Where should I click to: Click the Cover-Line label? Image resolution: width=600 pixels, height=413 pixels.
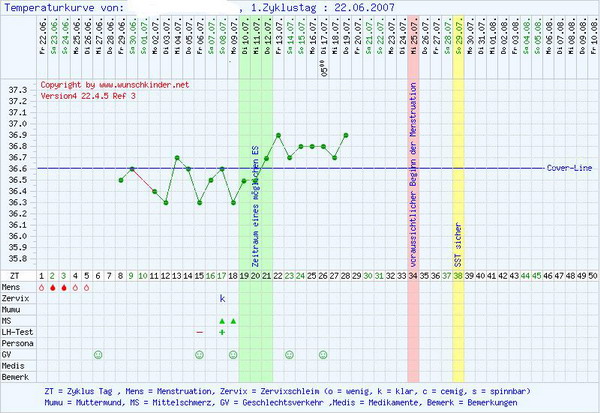point(567,168)
